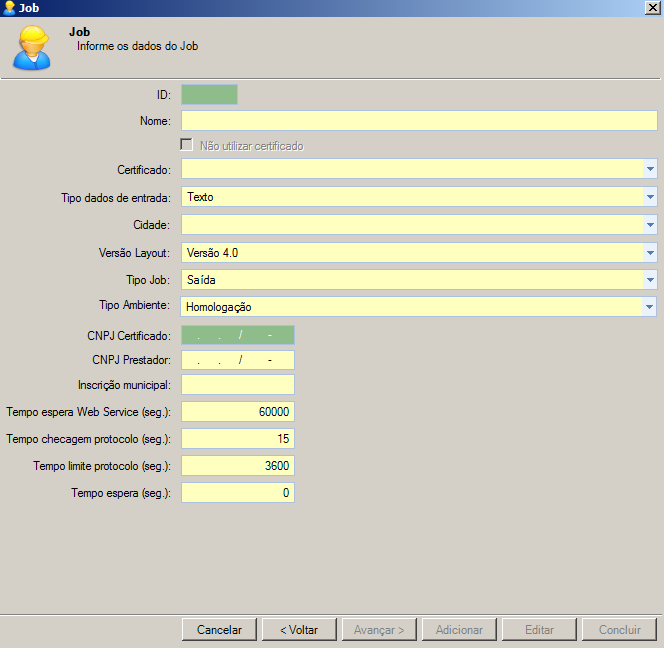Image resolution: width=664 pixels, height=648 pixels.
Task: Expand the Tipo Ambiente dropdown
Action: click(650, 307)
